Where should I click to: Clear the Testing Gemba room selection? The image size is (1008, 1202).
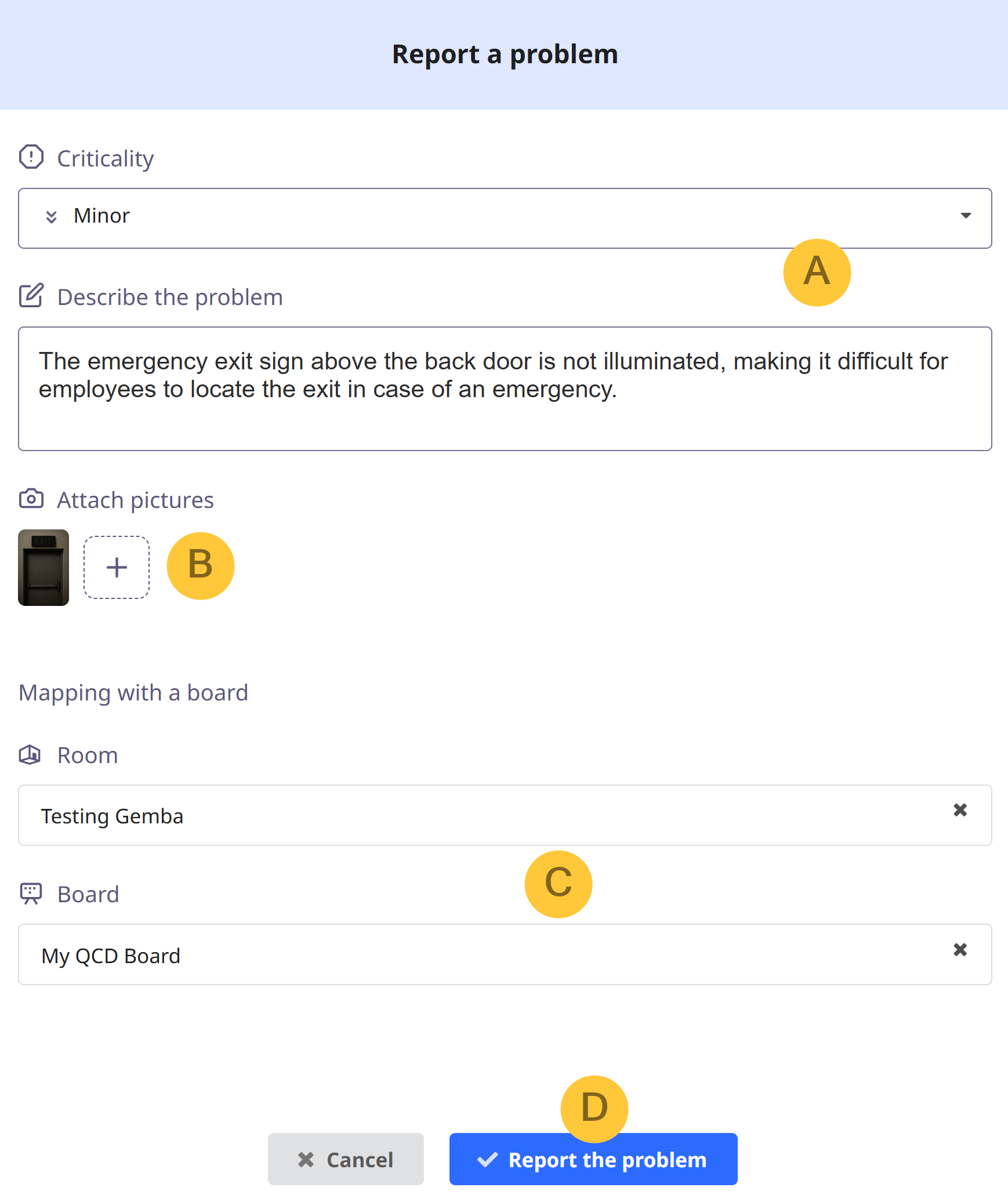(x=960, y=809)
